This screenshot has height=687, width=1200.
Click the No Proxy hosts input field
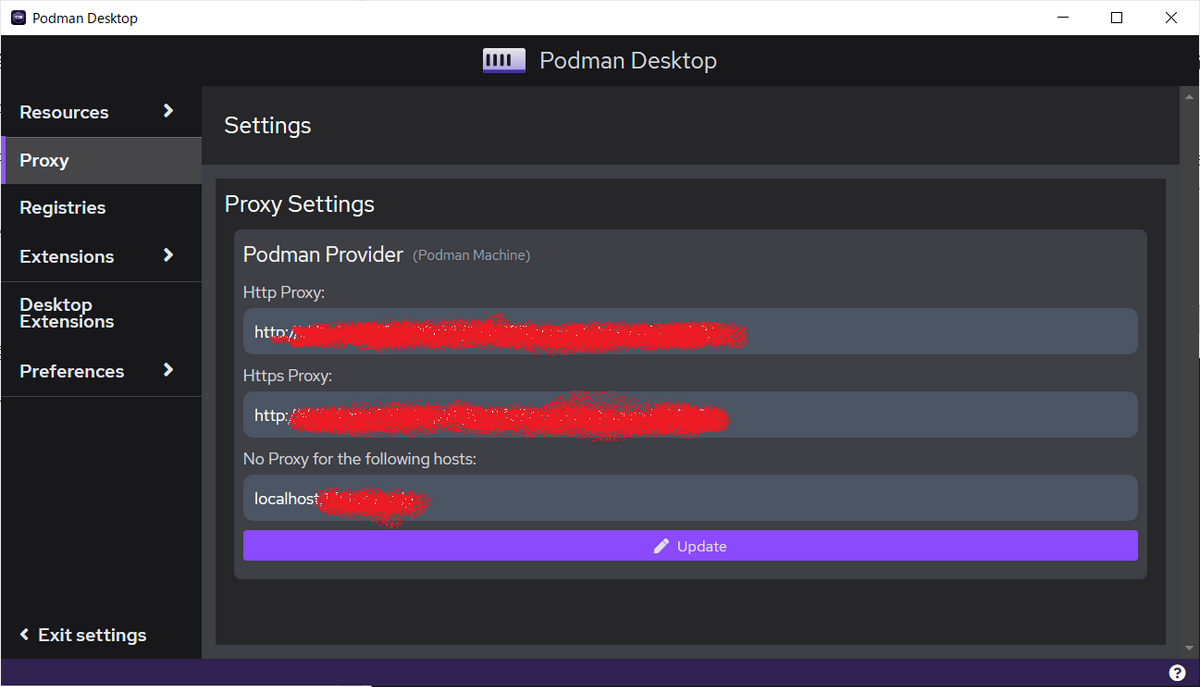tap(690, 498)
